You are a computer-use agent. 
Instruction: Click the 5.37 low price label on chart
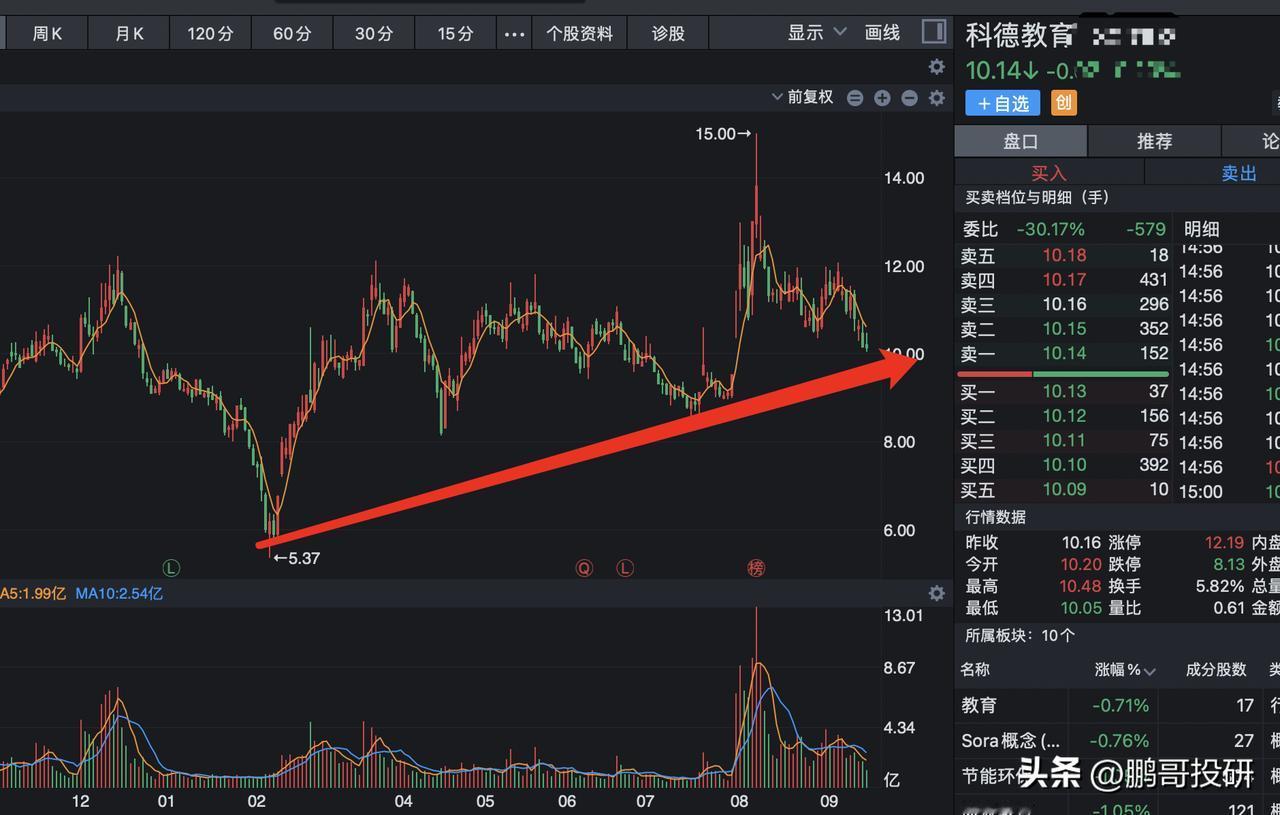[297, 558]
